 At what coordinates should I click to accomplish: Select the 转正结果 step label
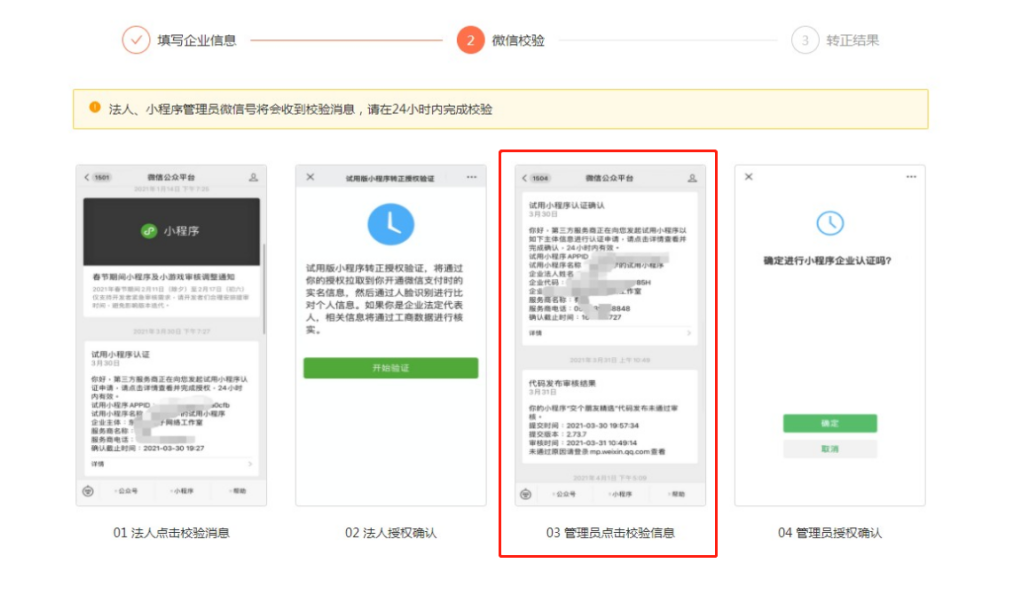point(852,40)
